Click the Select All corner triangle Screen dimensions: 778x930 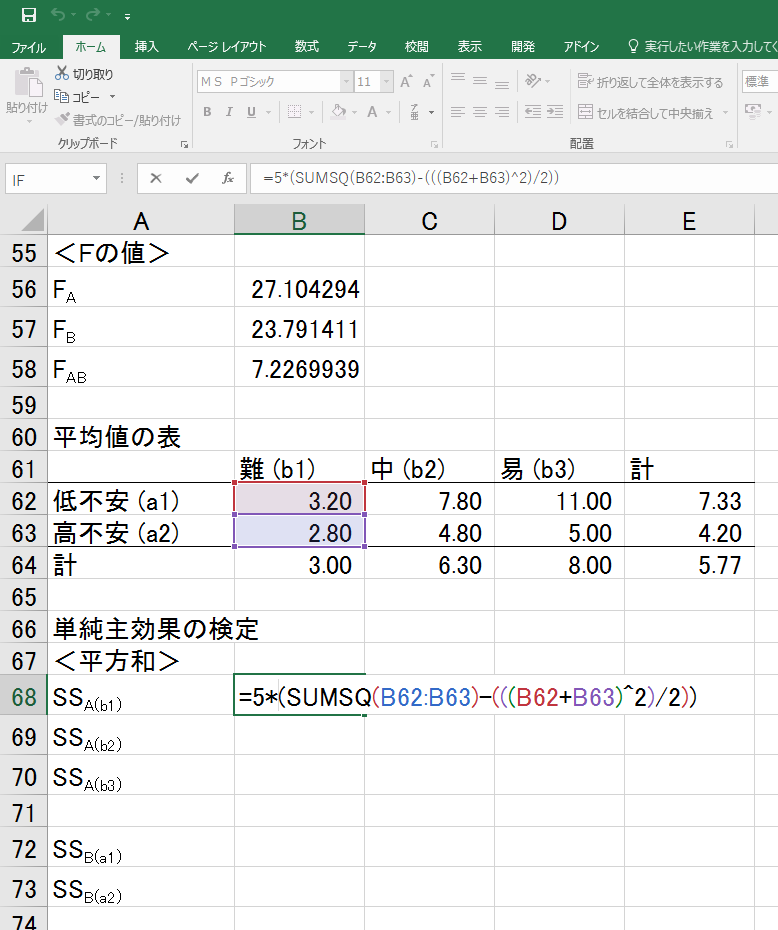(x=33, y=220)
